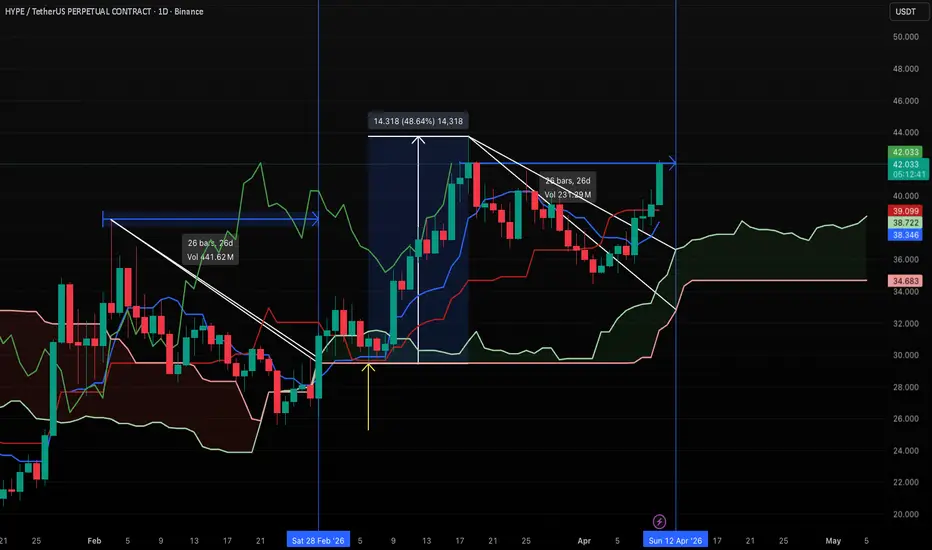Click the pink 34.683 price label
Image resolution: width=932 pixels, height=550 pixels.
pos(905,281)
